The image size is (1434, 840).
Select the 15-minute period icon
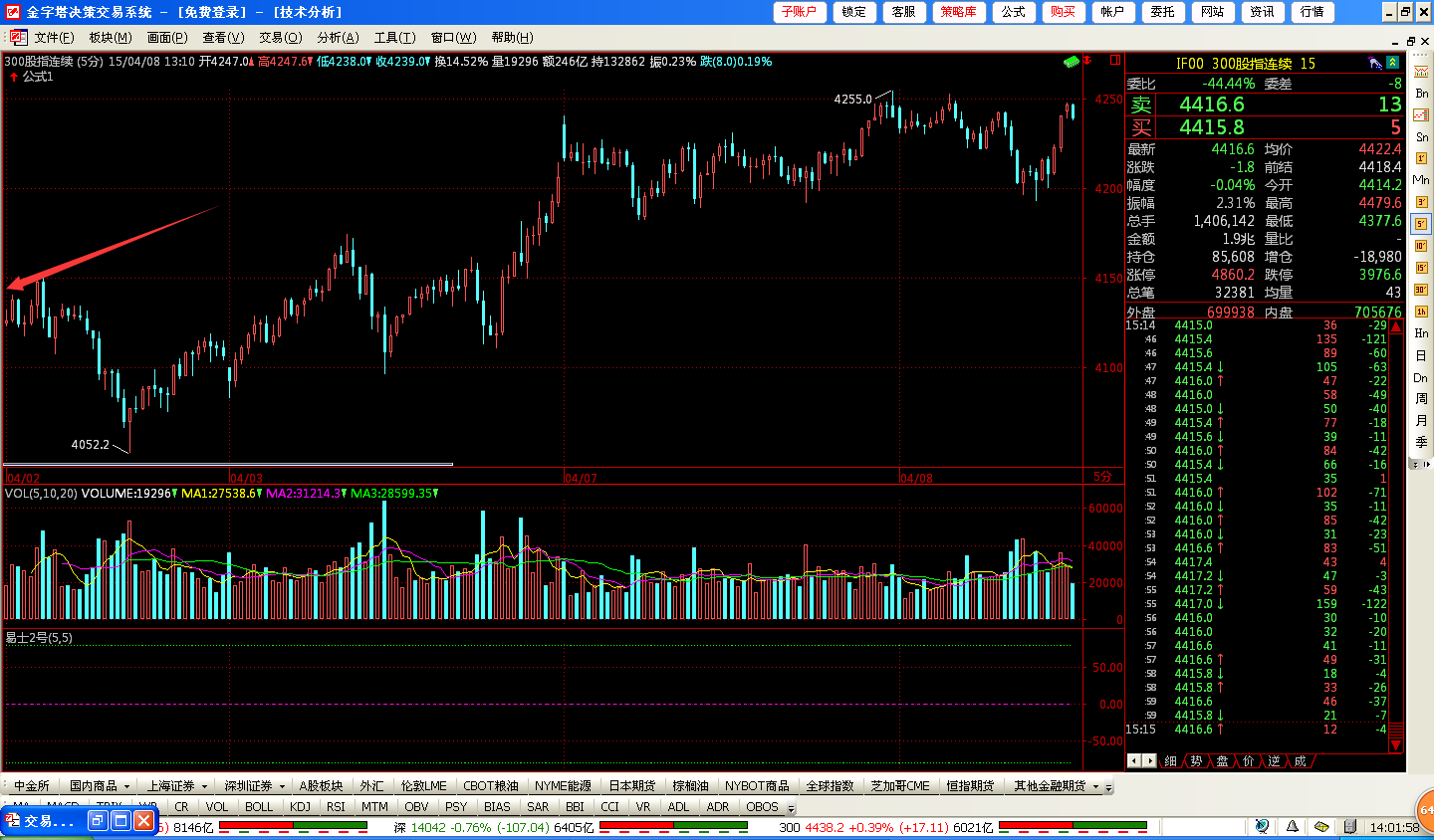(x=1421, y=268)
